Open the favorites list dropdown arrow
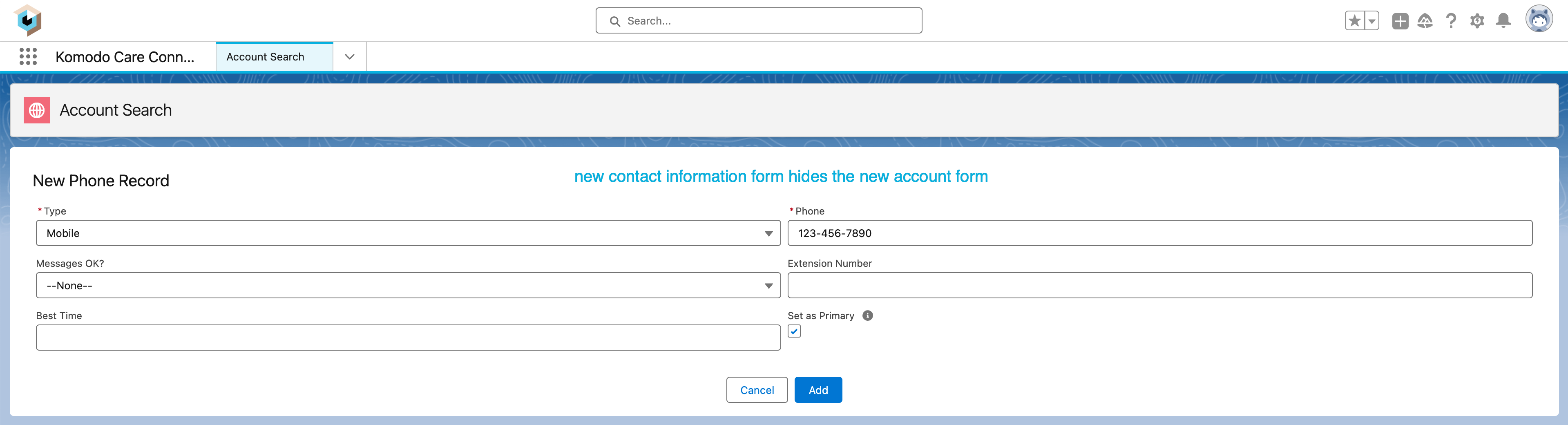 pyautogui.click(x=1372, y=21)
